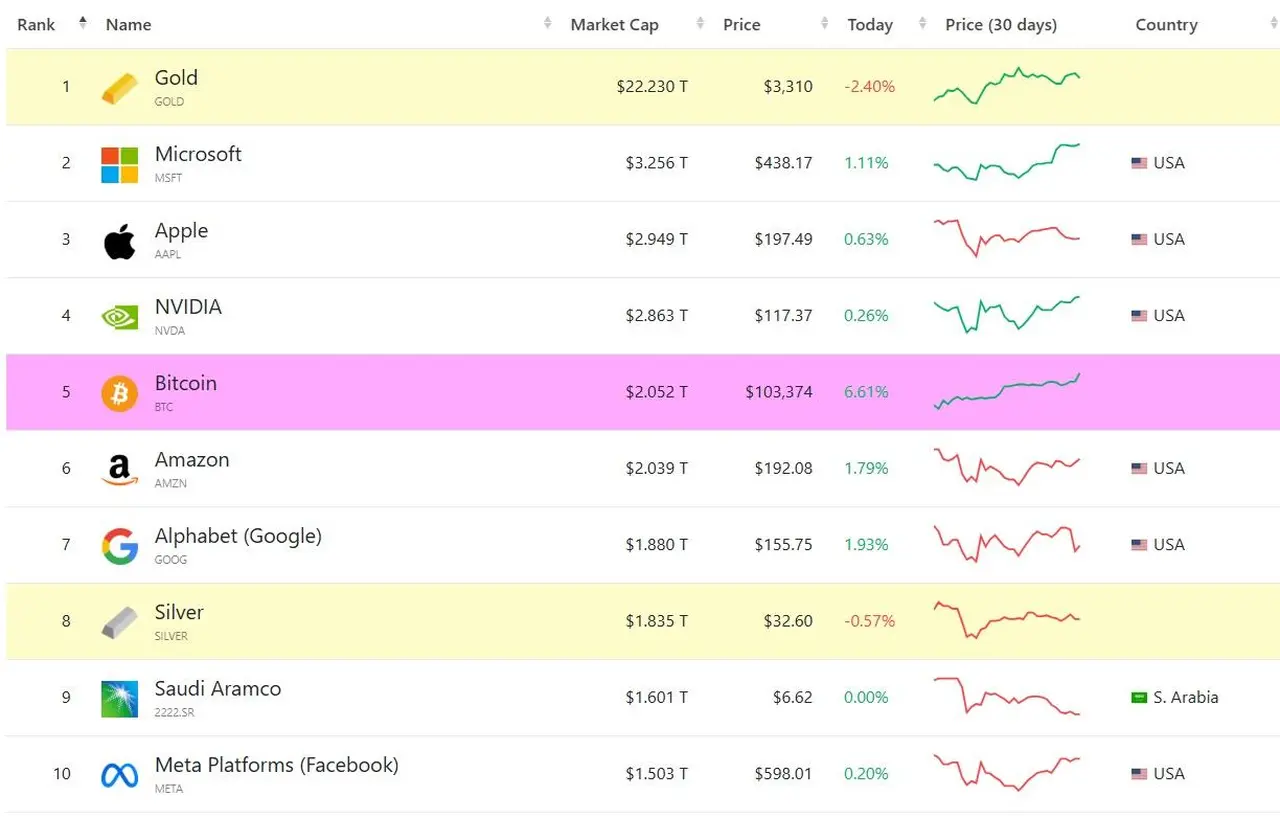This screenshot has height=819, width=1280.
Task: Click the Amazon logo icon
Action: point(120,470)
